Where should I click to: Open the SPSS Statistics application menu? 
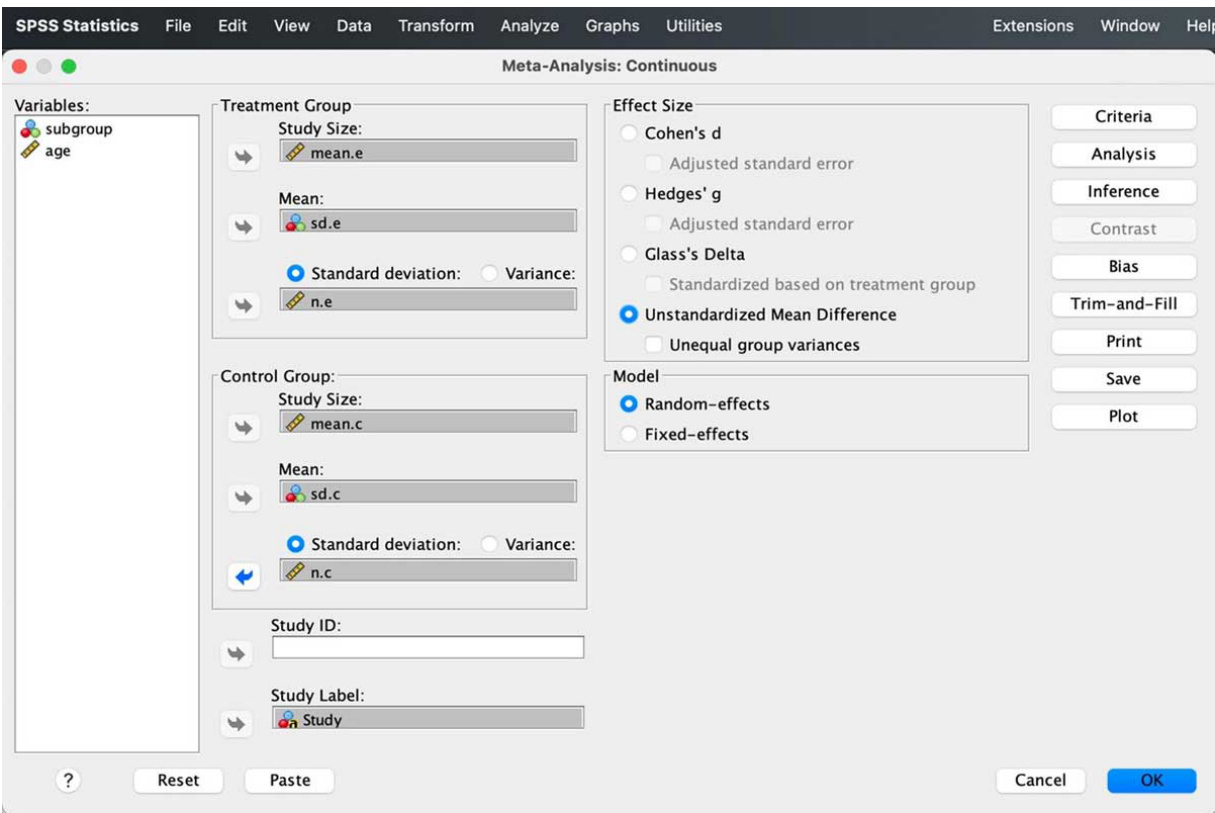click(77, 26)
